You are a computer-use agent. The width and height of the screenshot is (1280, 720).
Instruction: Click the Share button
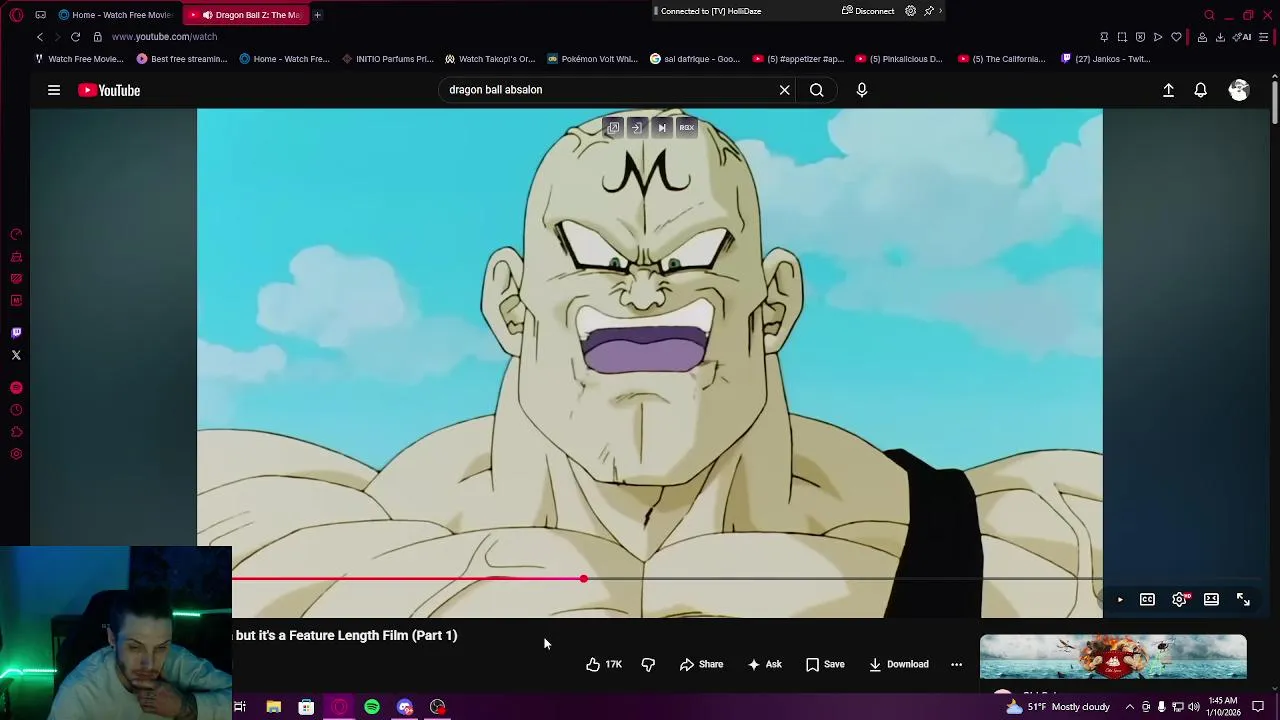coord(701,664)
